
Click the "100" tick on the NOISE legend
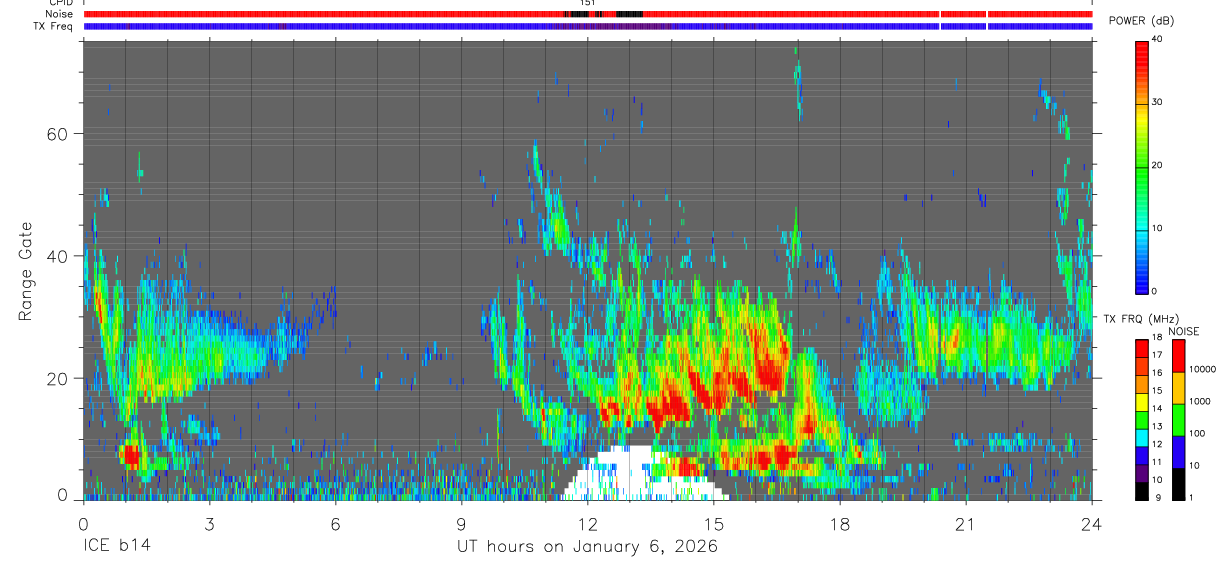tap(1196, 433)
